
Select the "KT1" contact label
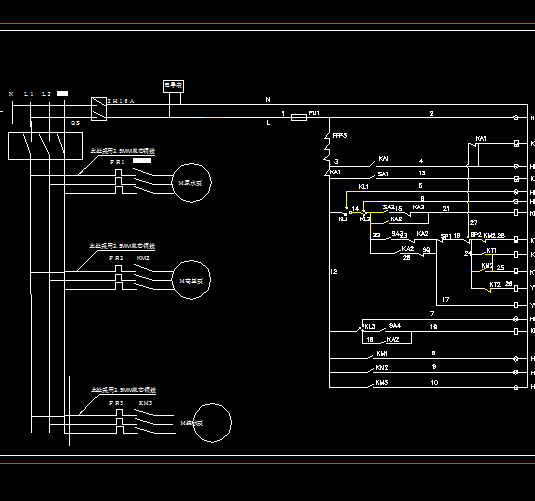point(491,250)
